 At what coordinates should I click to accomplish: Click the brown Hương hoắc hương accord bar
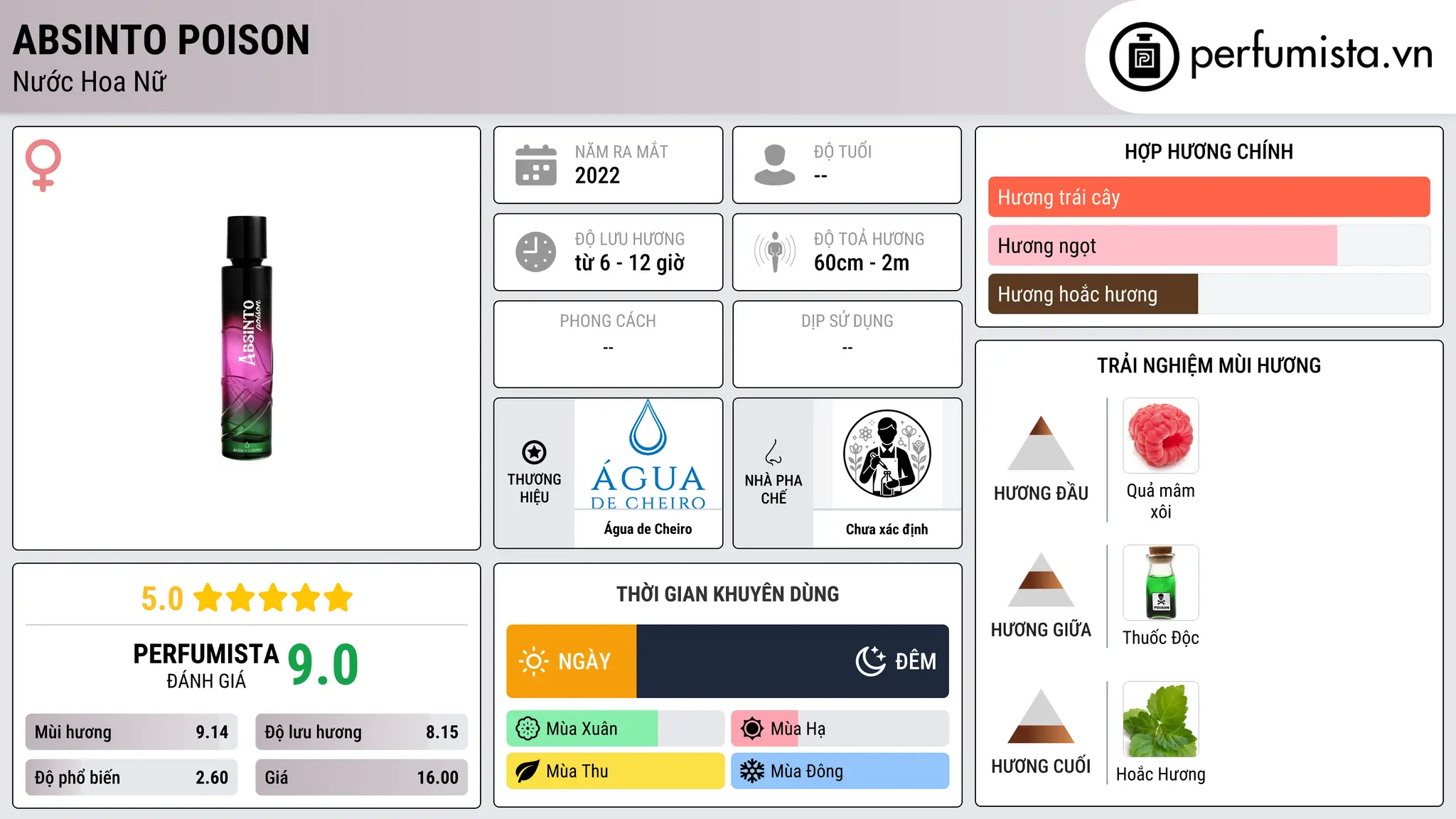click(1093, 294)
